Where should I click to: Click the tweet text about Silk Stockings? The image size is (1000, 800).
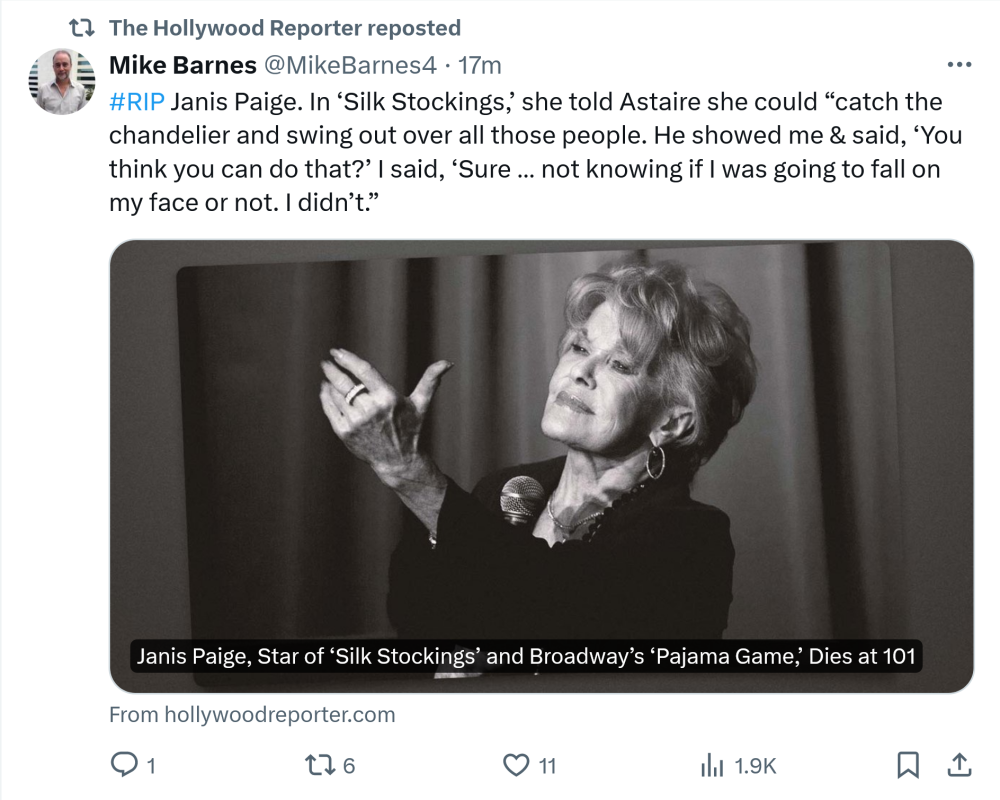click(x=520, y=152)
